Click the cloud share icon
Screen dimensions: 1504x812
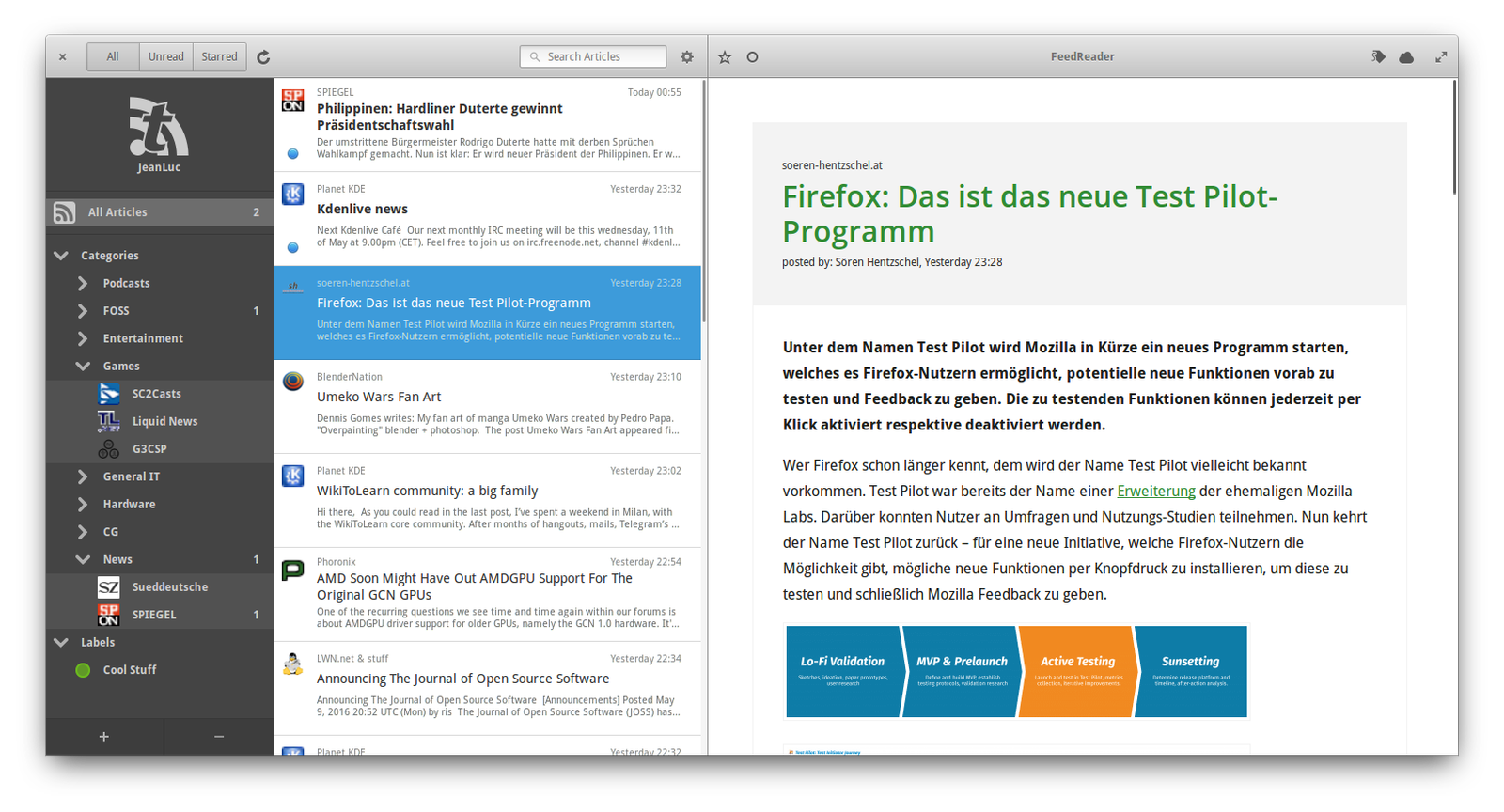pos(1406,57)
